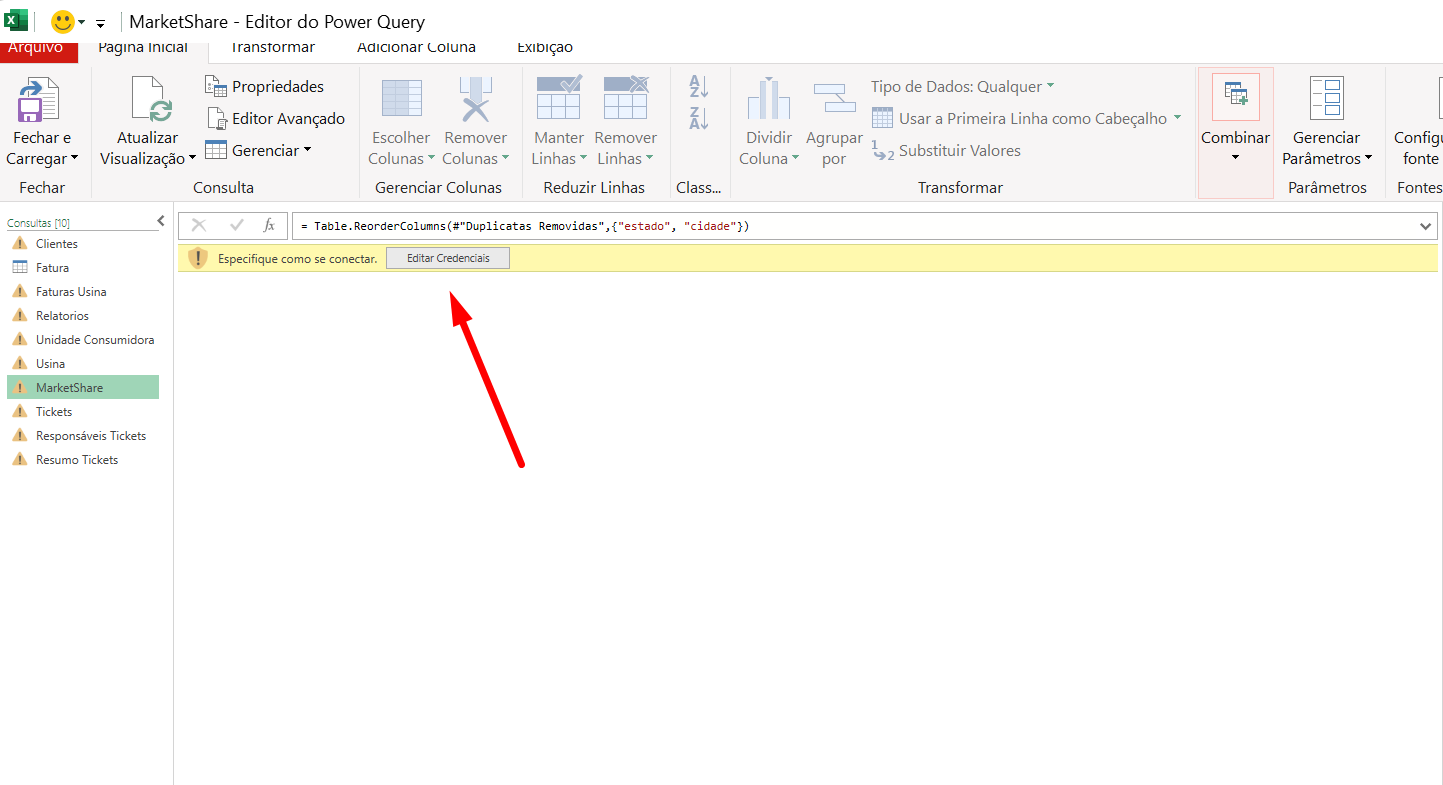Open the Editor Avançado
This screenshot has height=785, width=1443.
276,119
